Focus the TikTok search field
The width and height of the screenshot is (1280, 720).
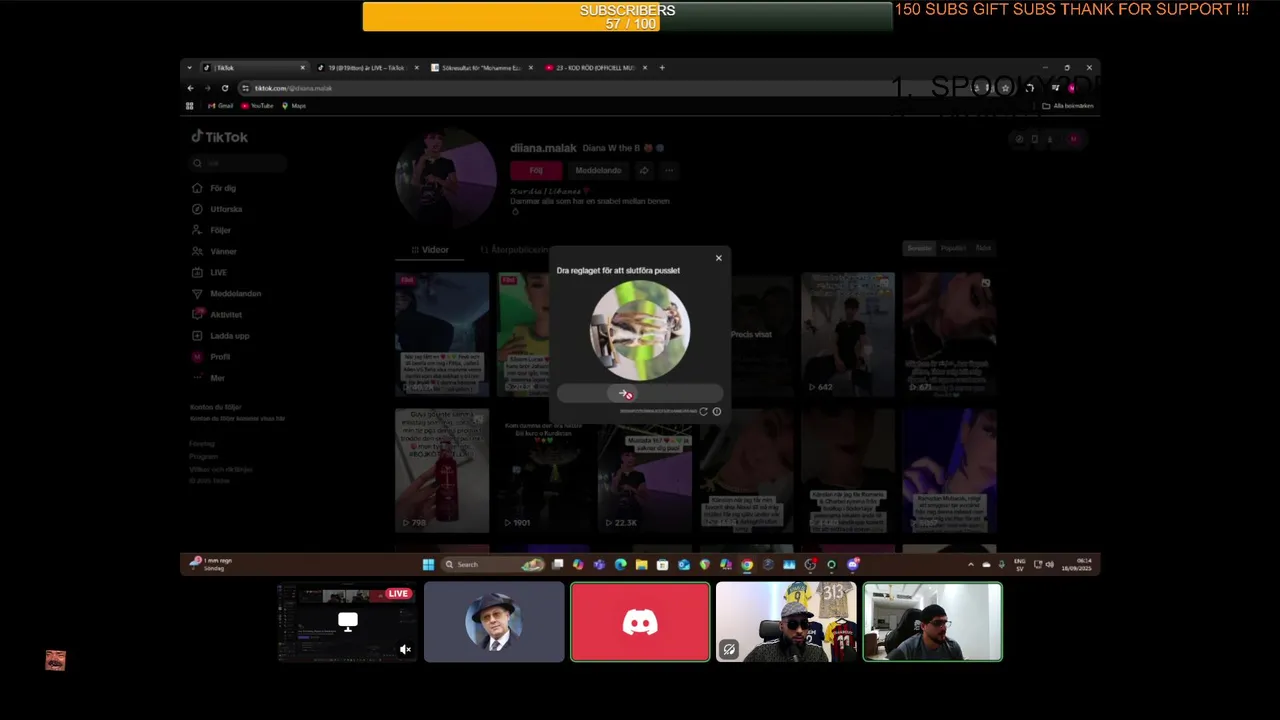[239, 163]
